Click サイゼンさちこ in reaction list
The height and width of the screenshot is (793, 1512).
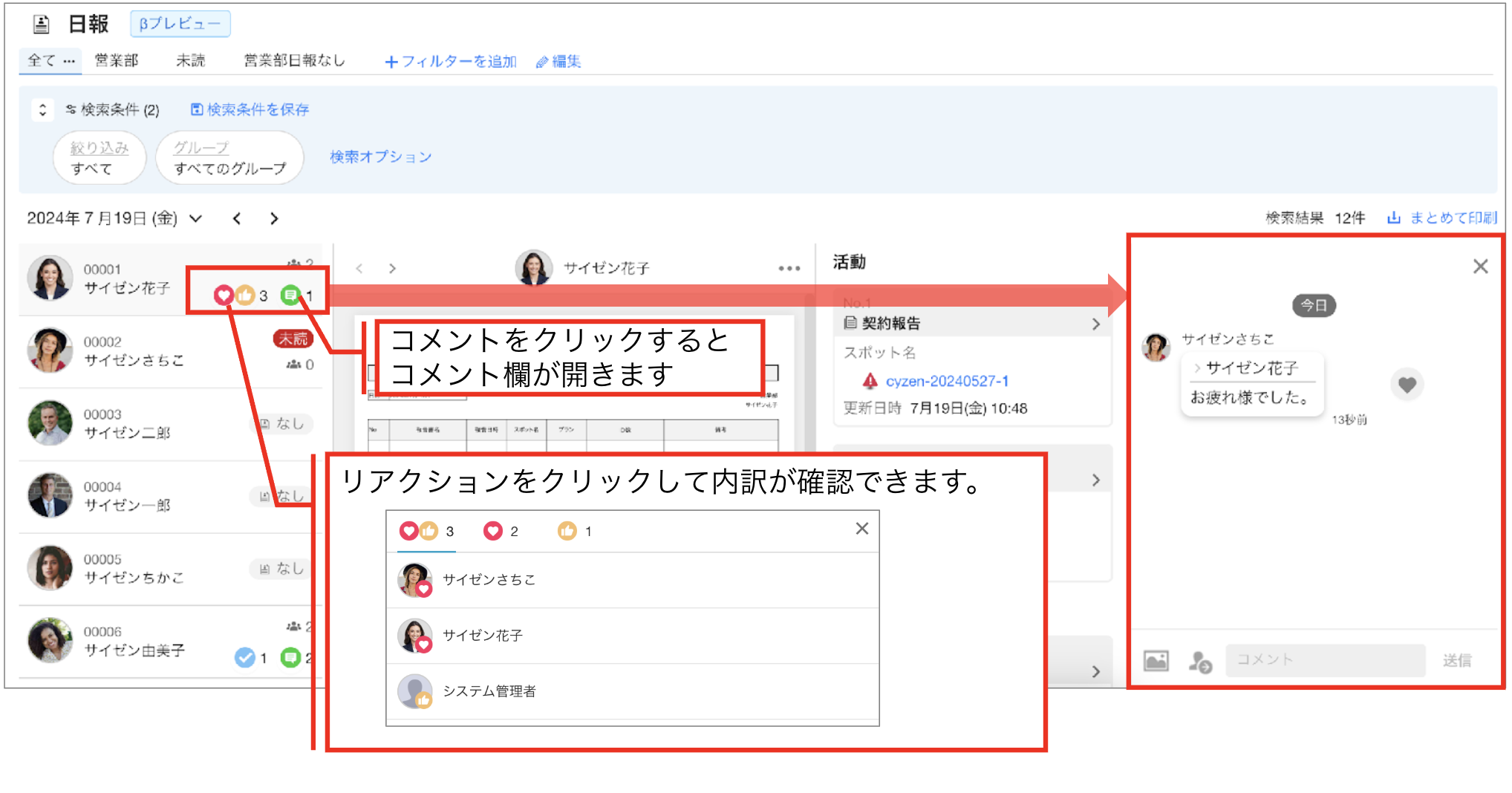tap(633, 580)
